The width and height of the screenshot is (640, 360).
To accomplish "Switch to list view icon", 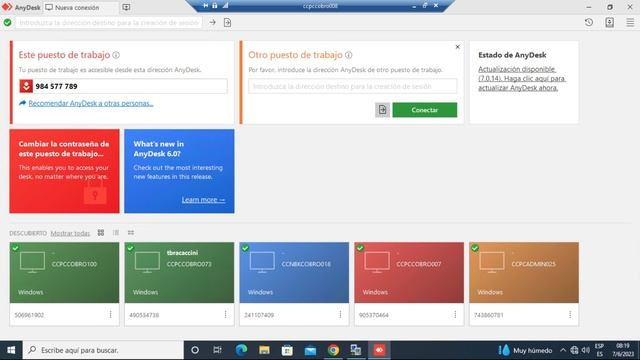I will click(x=116, y=233).
